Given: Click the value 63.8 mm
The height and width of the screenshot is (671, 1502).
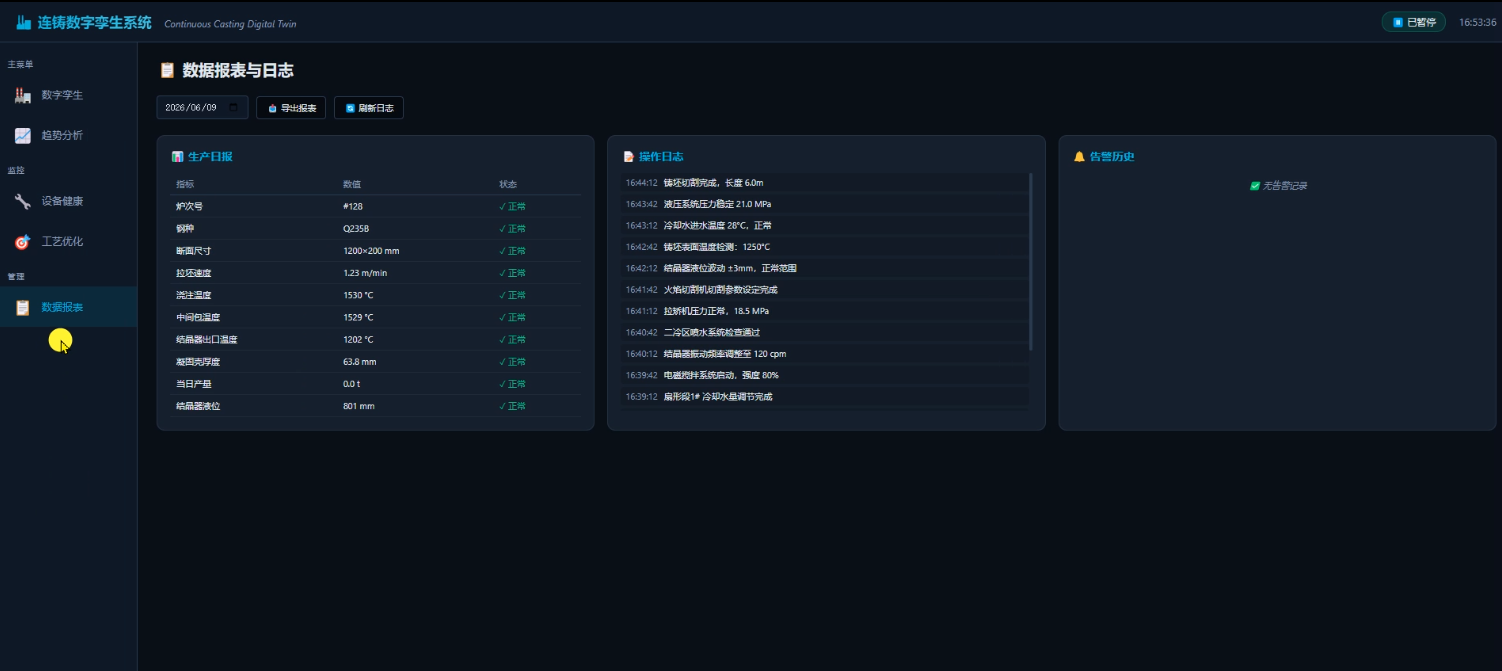Looking at the screenshot, I should tap(360, 362).
